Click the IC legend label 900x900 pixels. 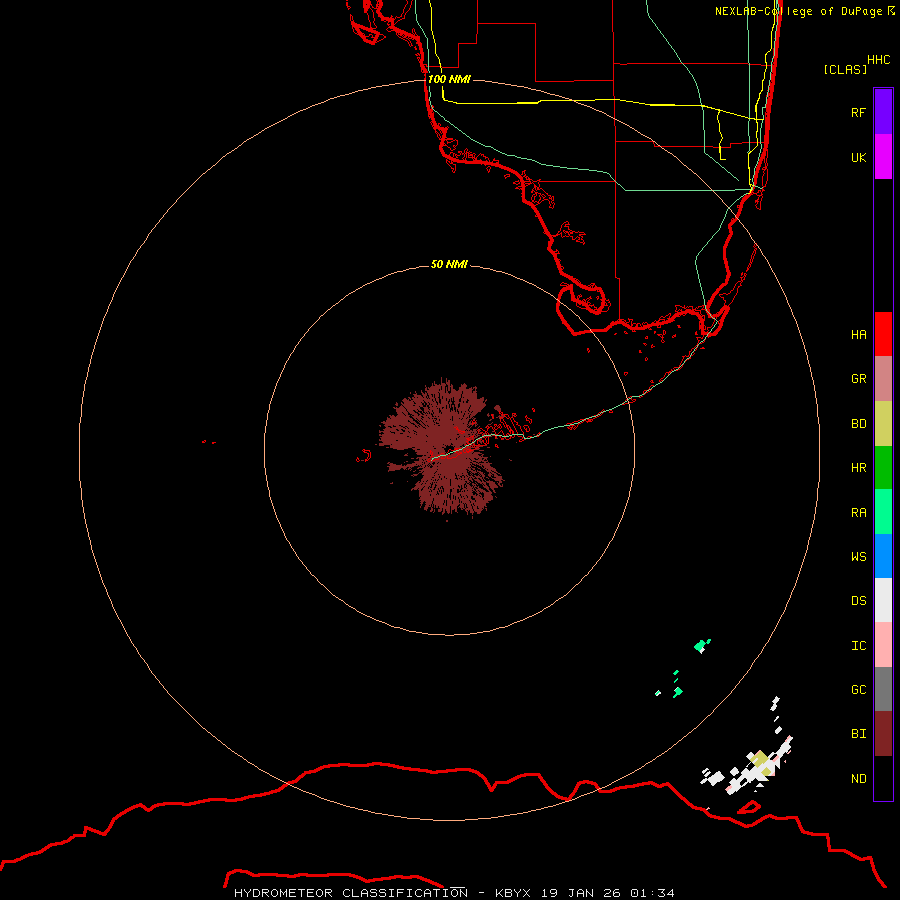click(x=858, y=646)
